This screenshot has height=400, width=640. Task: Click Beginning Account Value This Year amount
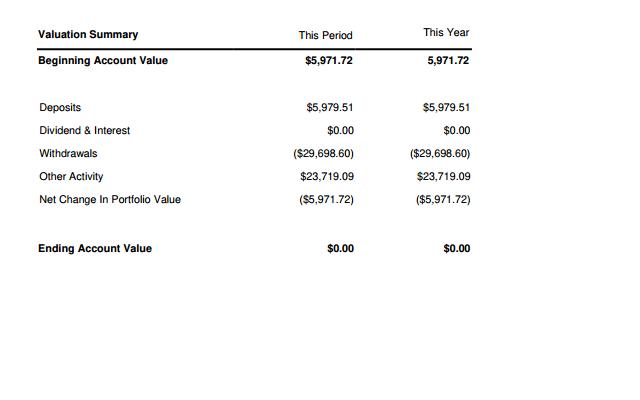(448, 60)
